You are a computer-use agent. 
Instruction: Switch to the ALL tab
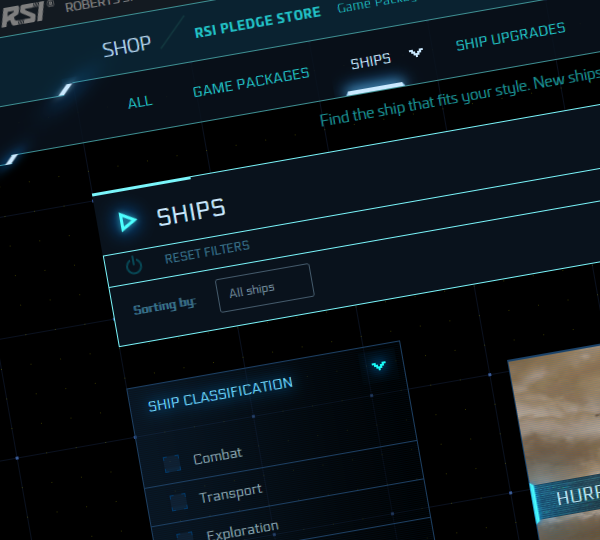(x=140, y=102)
